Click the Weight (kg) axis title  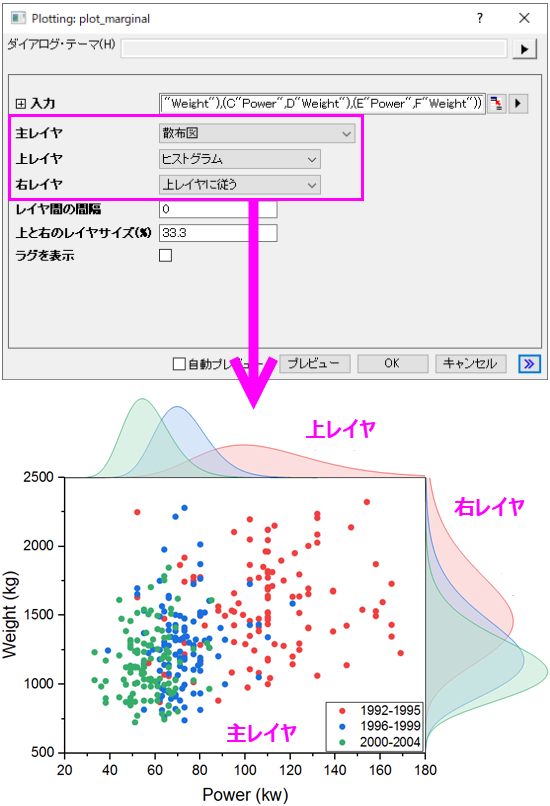(10, 615)
